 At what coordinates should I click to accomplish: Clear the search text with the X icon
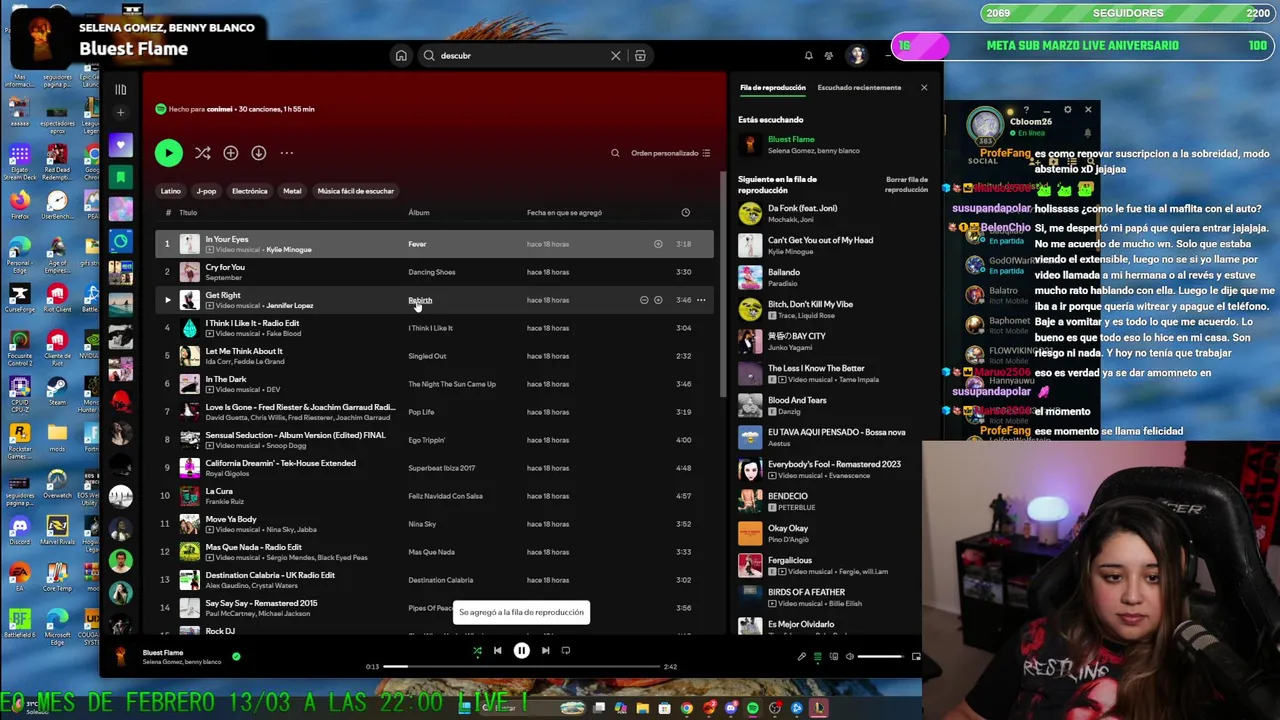pos(616,56)
